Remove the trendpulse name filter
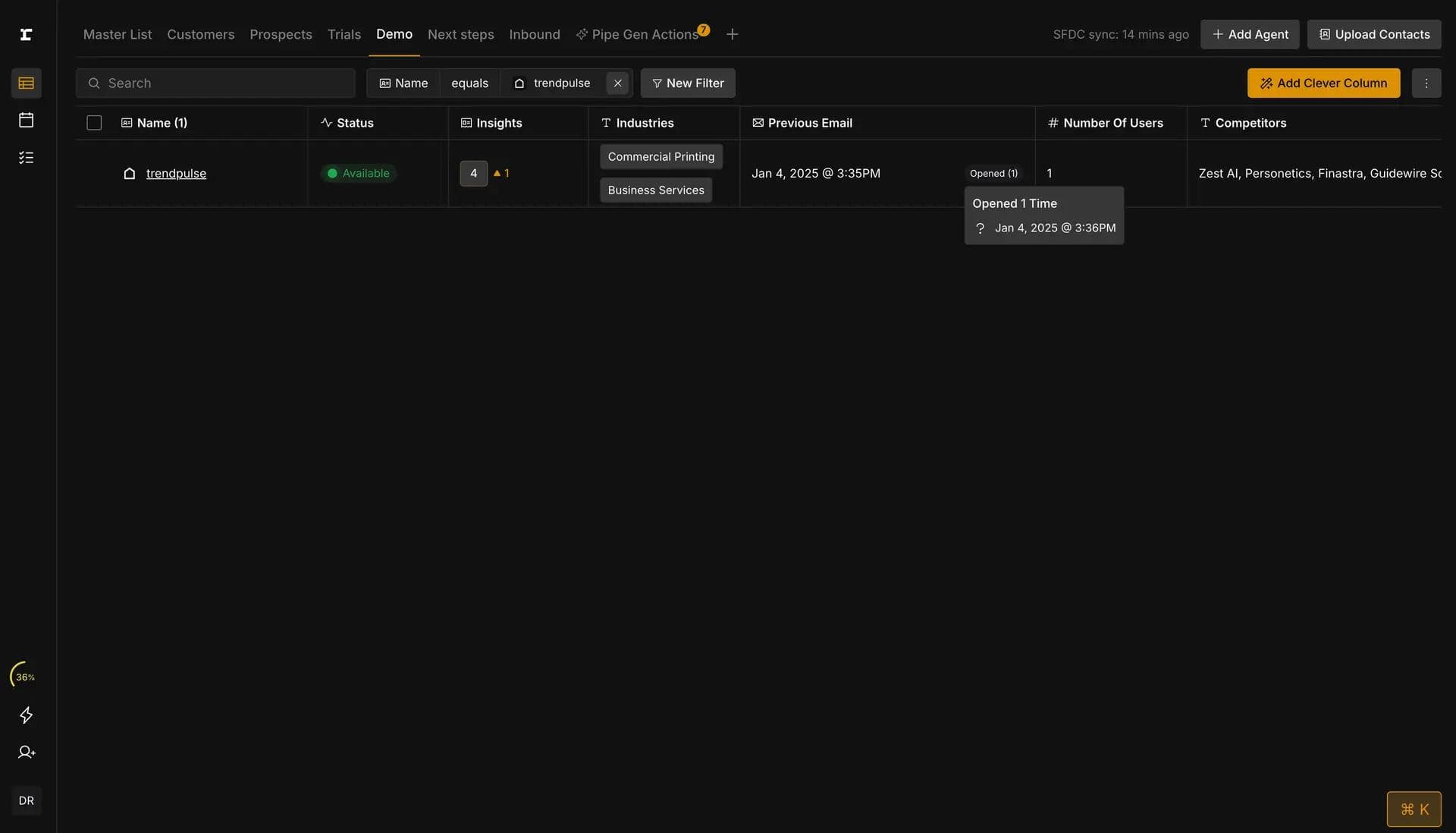 click(x=617, y=83)
